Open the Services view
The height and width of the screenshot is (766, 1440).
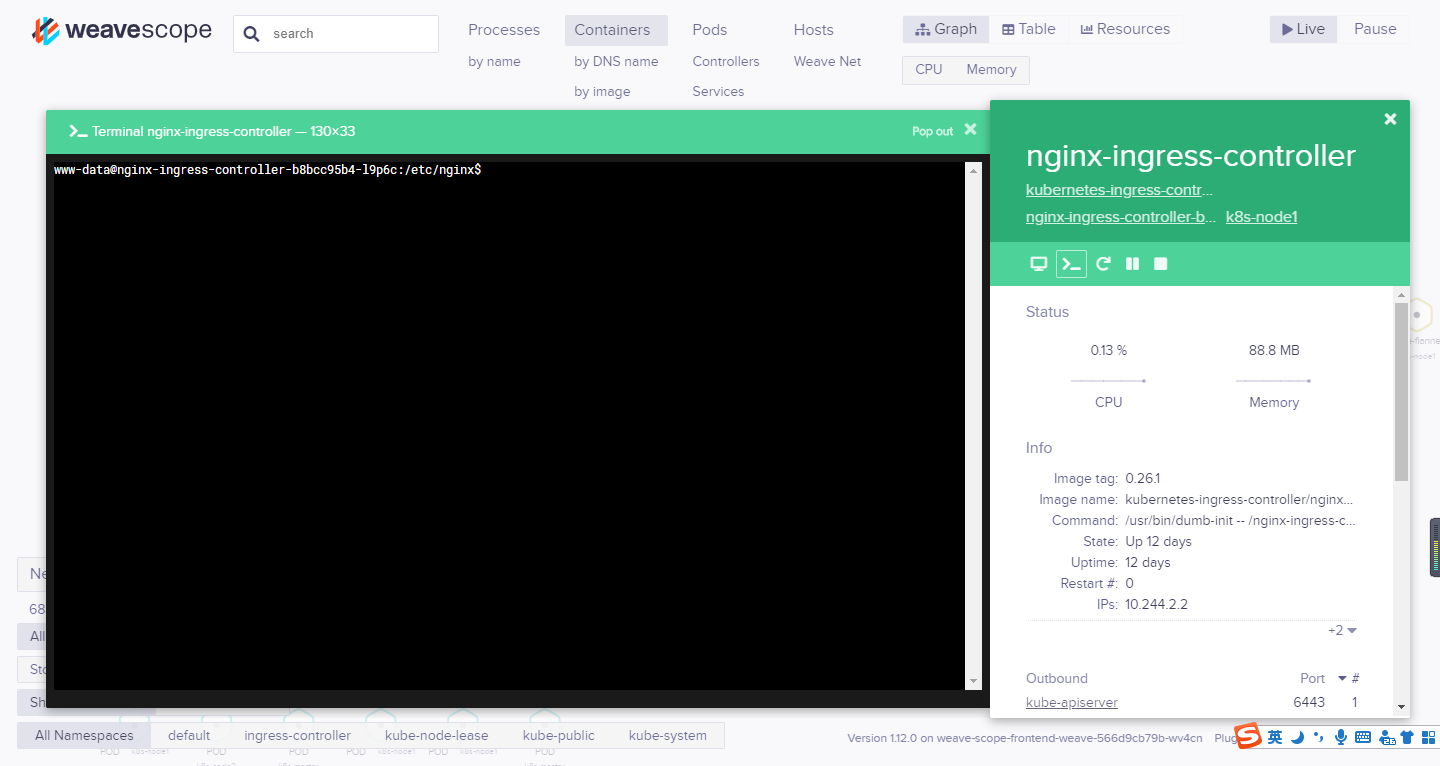(718, 92)
